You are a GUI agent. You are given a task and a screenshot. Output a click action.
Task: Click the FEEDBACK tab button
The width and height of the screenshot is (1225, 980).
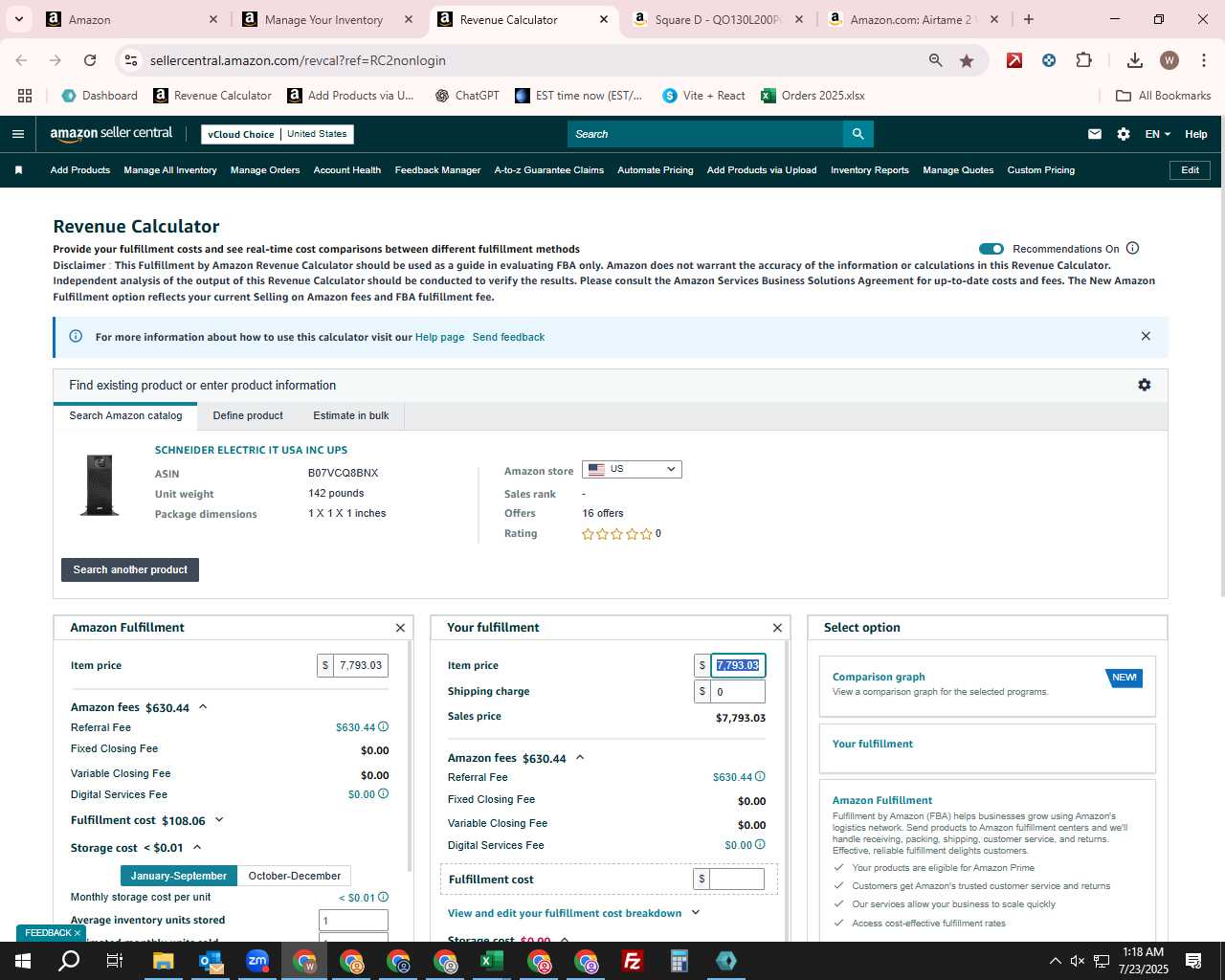52,933
